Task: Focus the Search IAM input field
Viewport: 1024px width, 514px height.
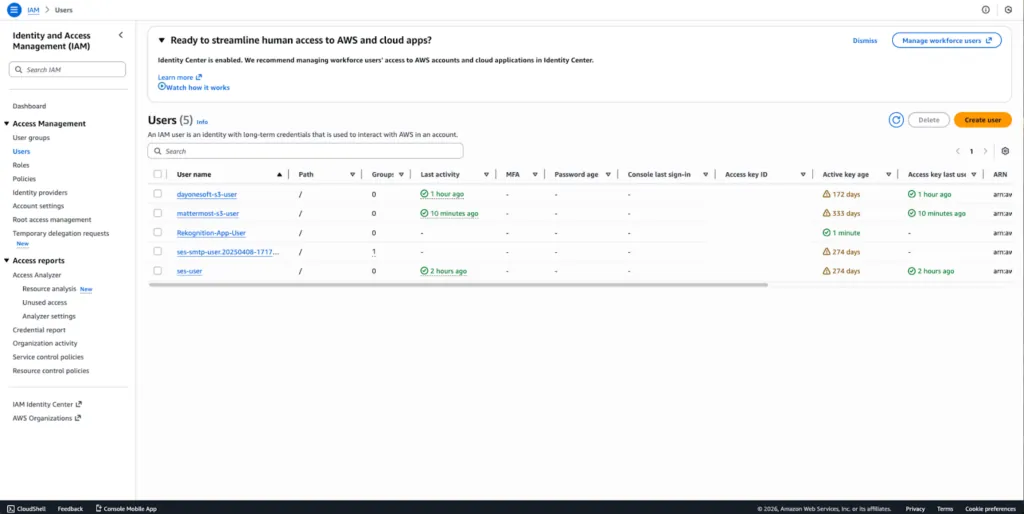Action: [67, 69]
